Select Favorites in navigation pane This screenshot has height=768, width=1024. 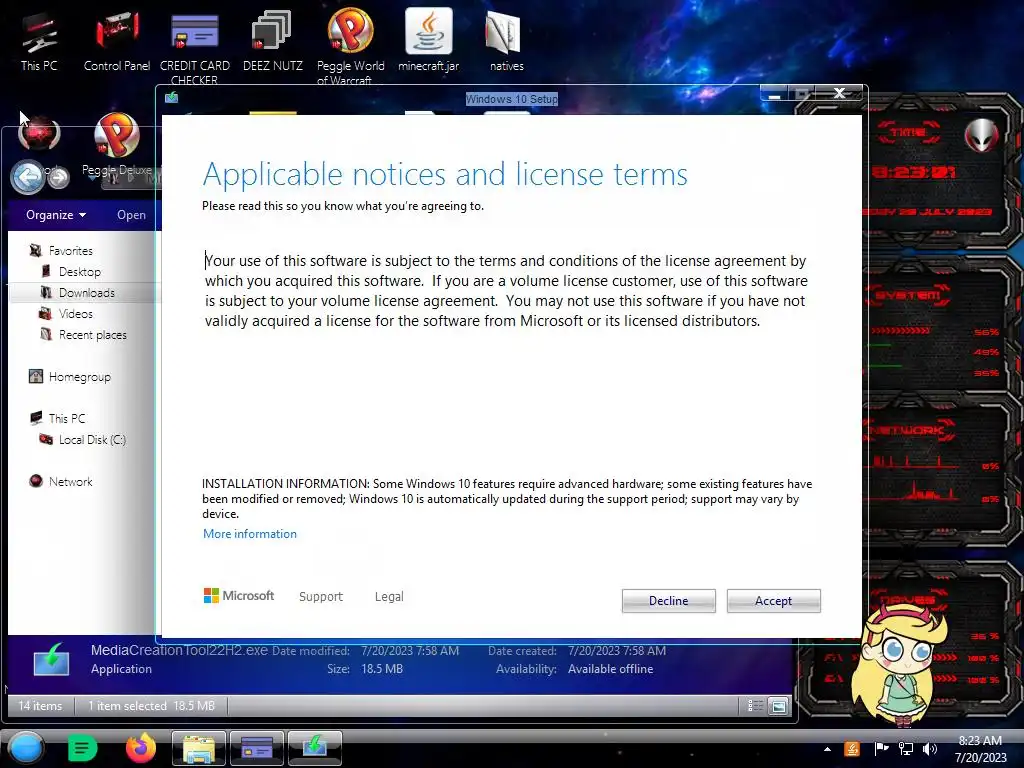point(71,251)
